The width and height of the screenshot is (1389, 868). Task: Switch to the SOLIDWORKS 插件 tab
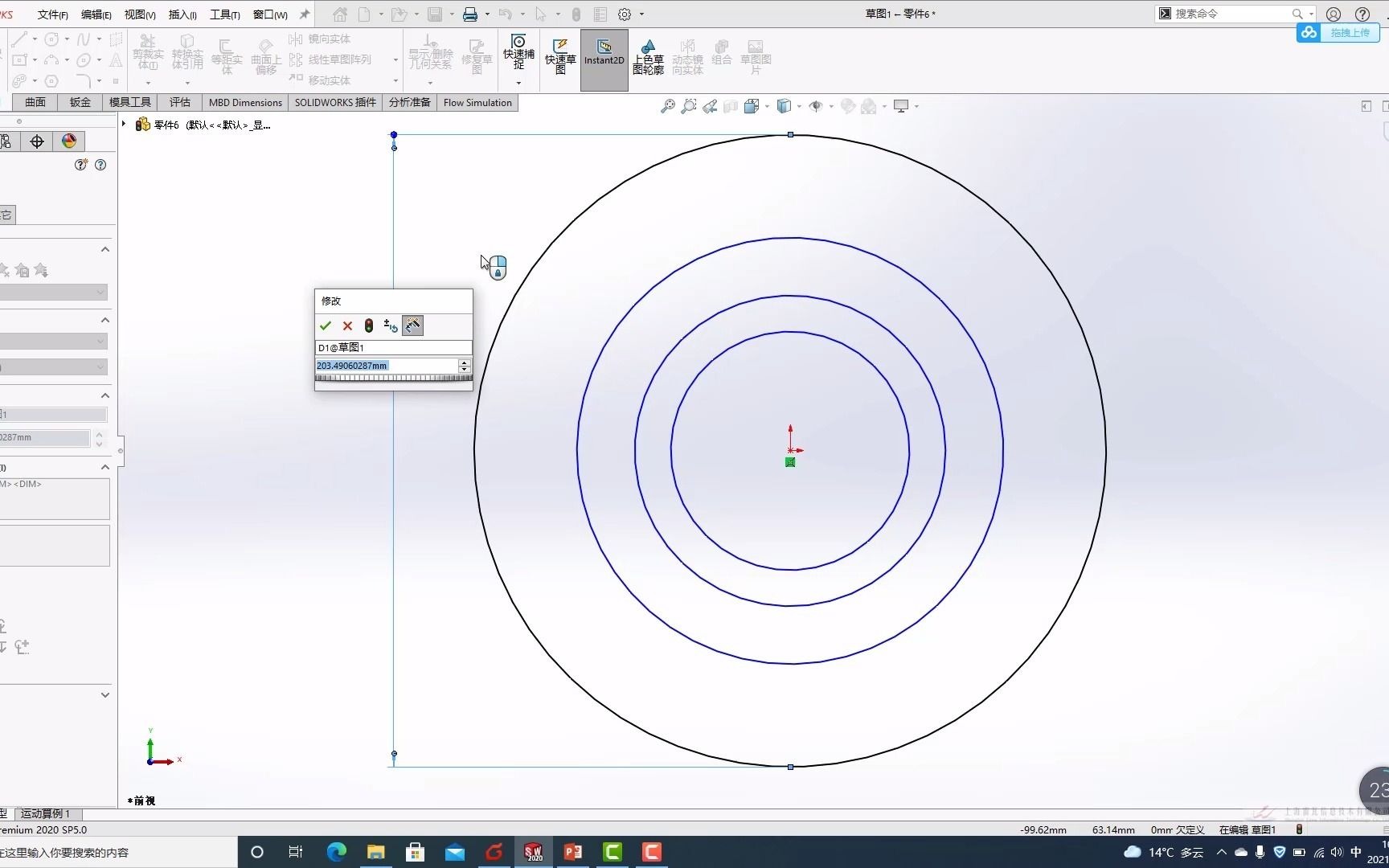pos(335,102)
